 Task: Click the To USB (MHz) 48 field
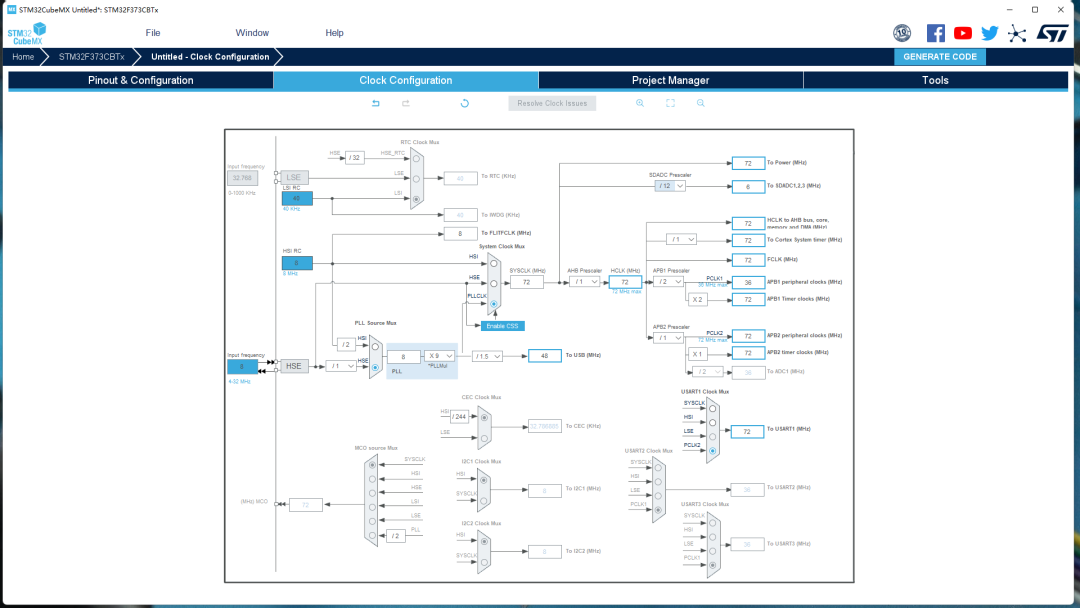(545, 356)
